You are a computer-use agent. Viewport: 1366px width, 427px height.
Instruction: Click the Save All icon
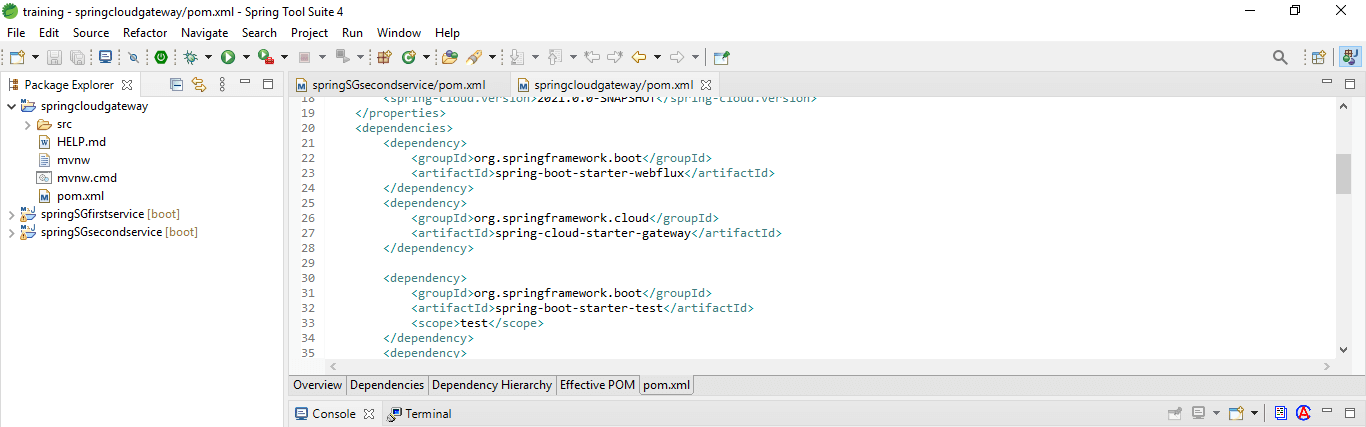click(x=77, y=57)
